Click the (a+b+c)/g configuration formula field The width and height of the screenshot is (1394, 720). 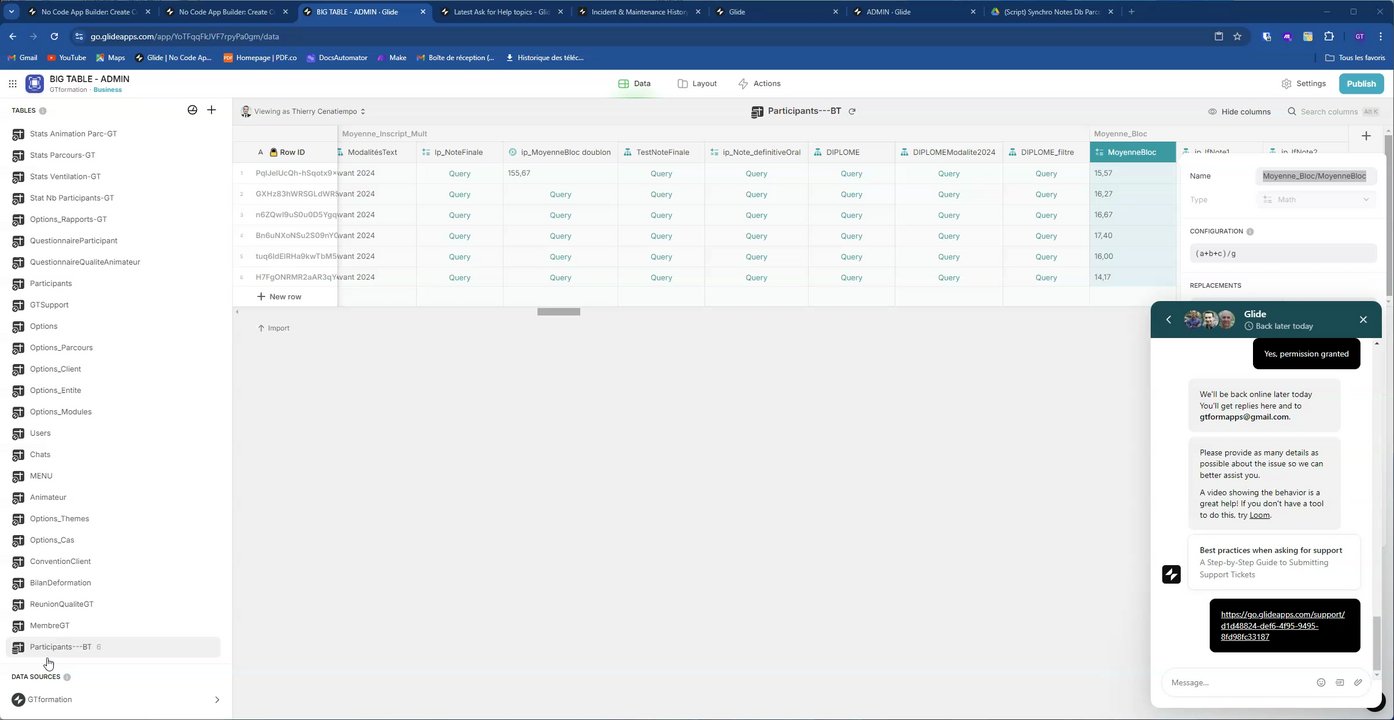tap(1282, 254)
